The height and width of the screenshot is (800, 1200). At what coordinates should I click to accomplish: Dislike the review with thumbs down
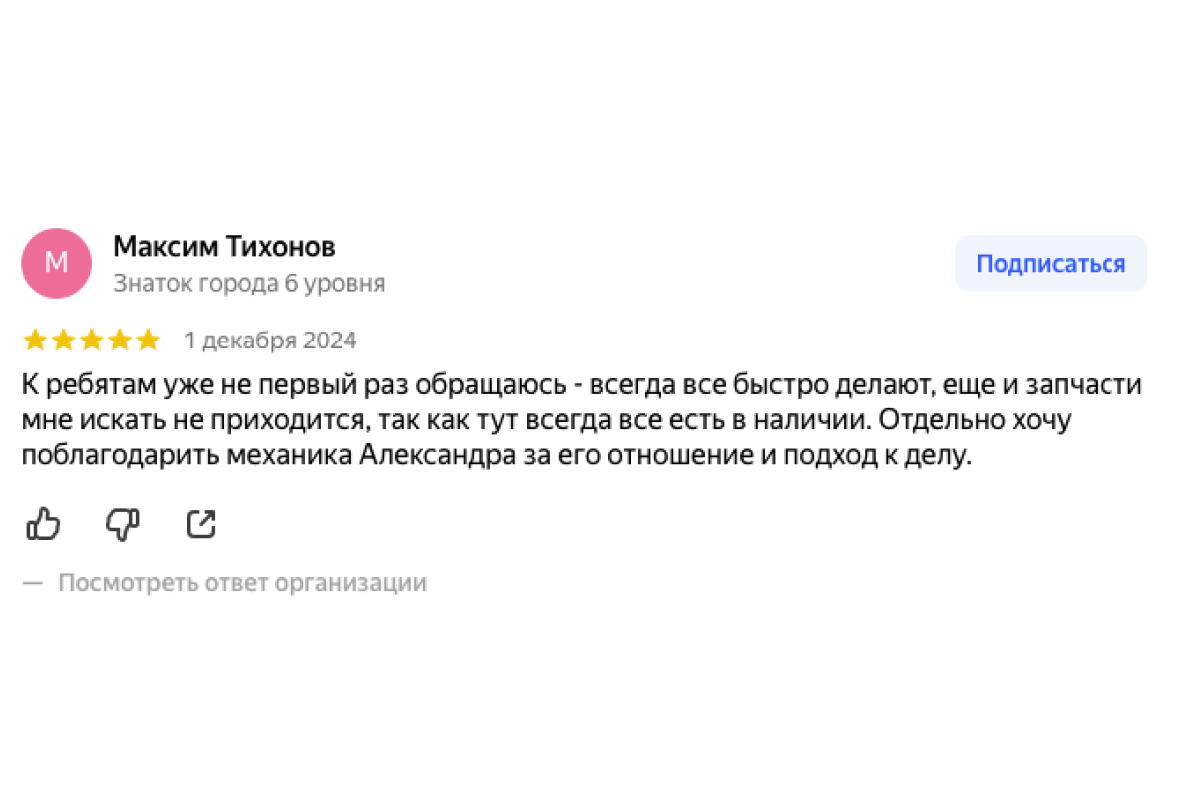click(x=123, y=523)
